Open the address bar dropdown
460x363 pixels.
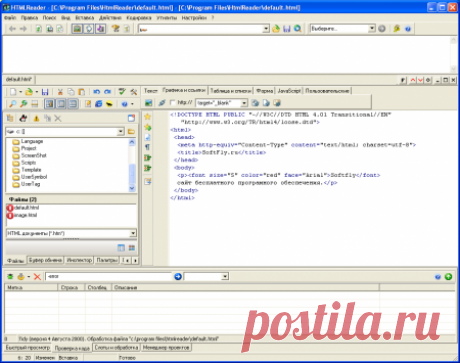[x=266, y=29]
